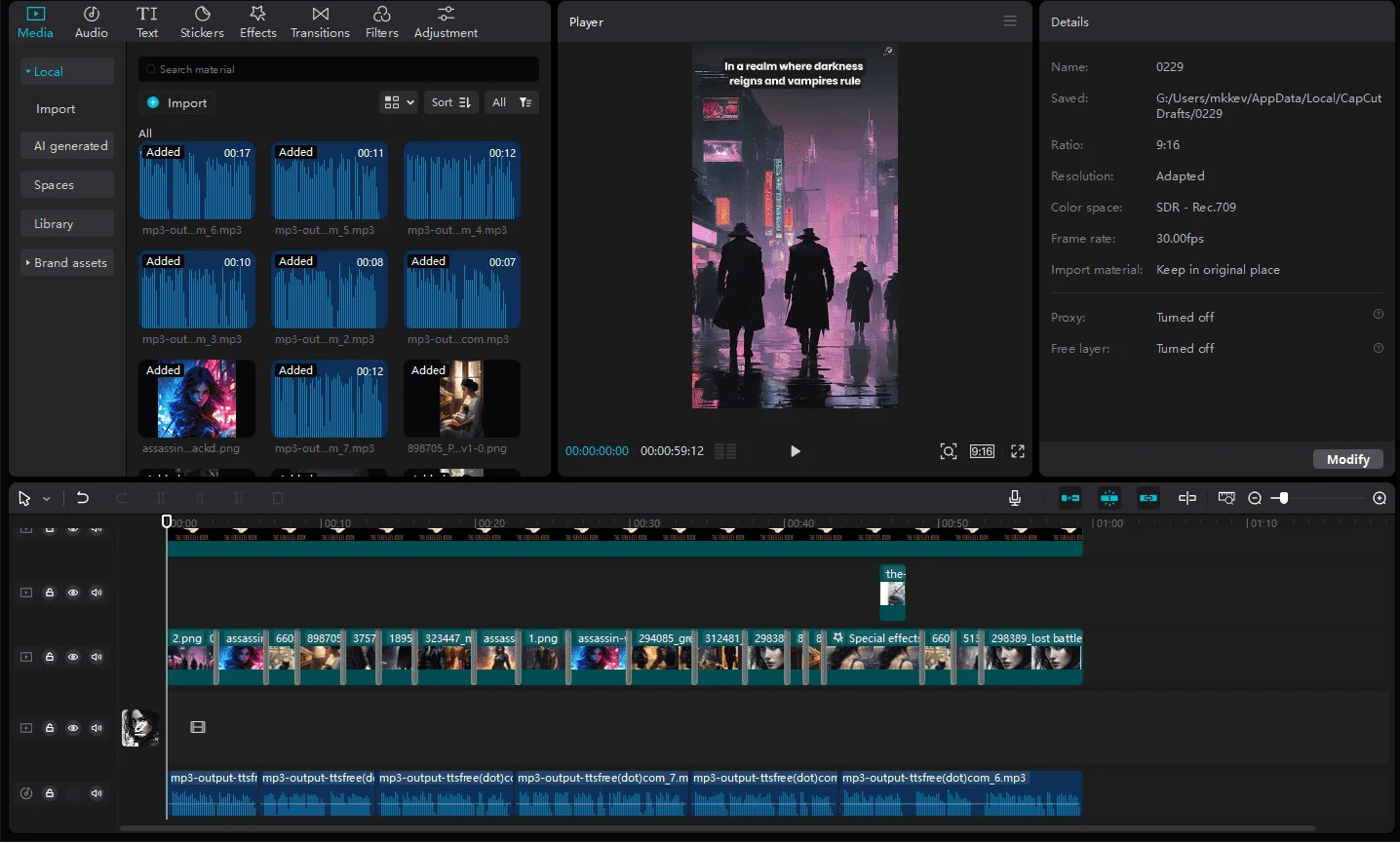
Task: Click the Modify button in Details
Action: point(1348,459)
